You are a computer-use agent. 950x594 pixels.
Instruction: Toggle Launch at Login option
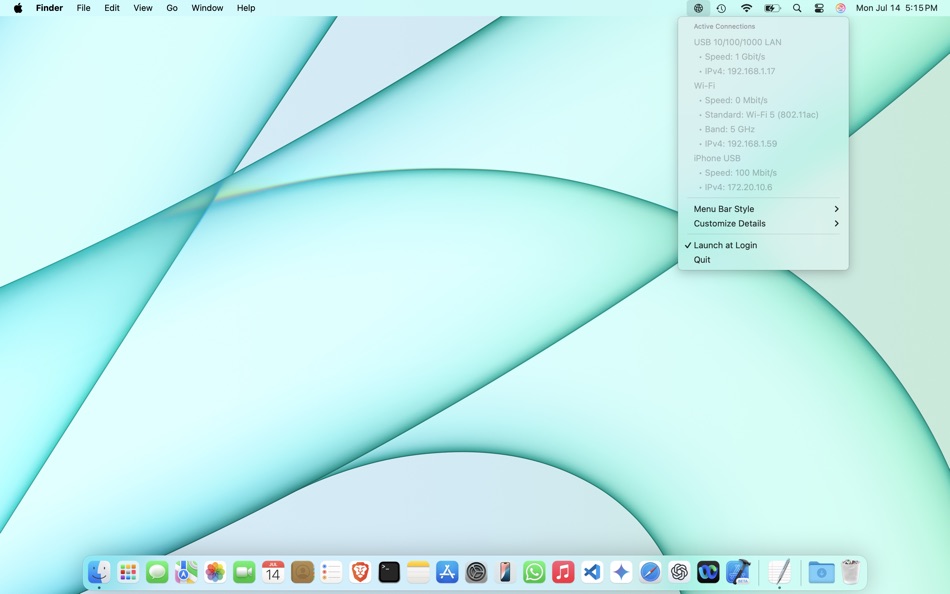tap(722, 245)
